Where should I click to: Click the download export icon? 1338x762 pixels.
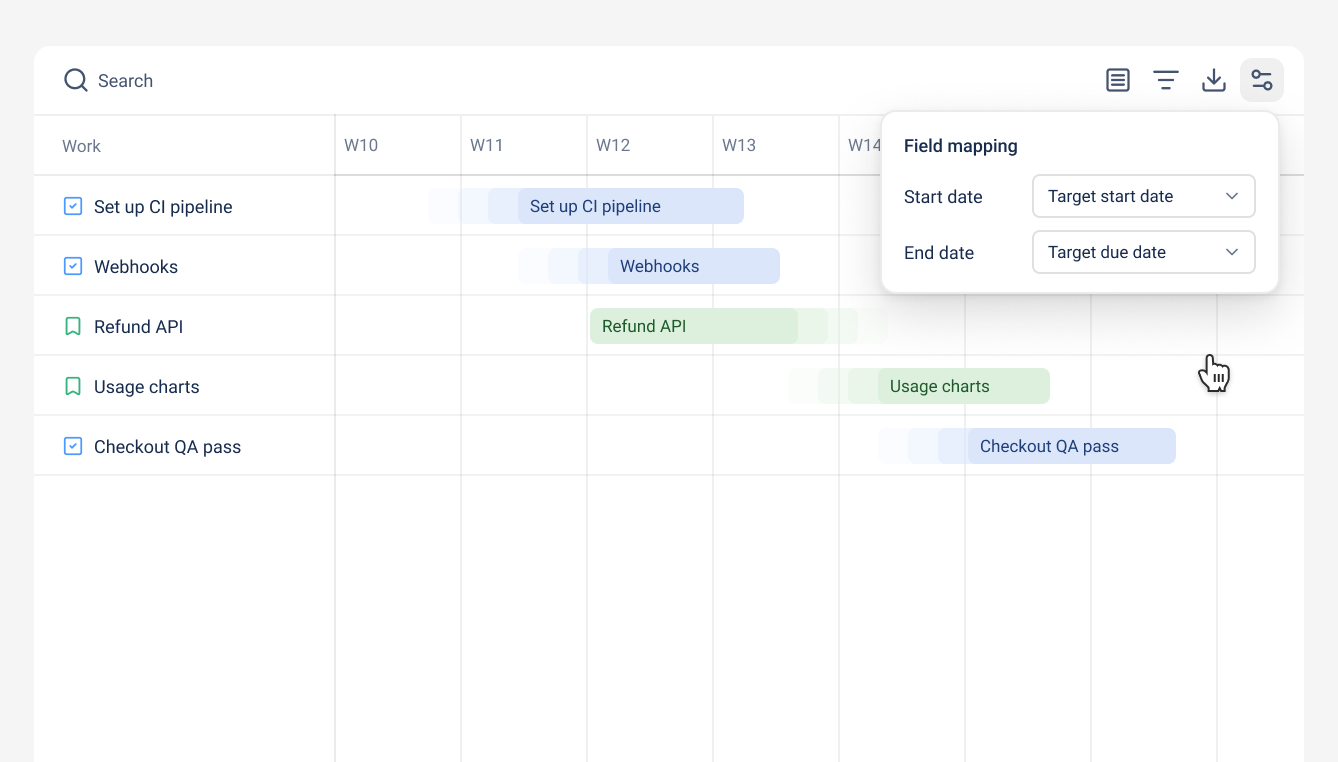point(1214,80)
